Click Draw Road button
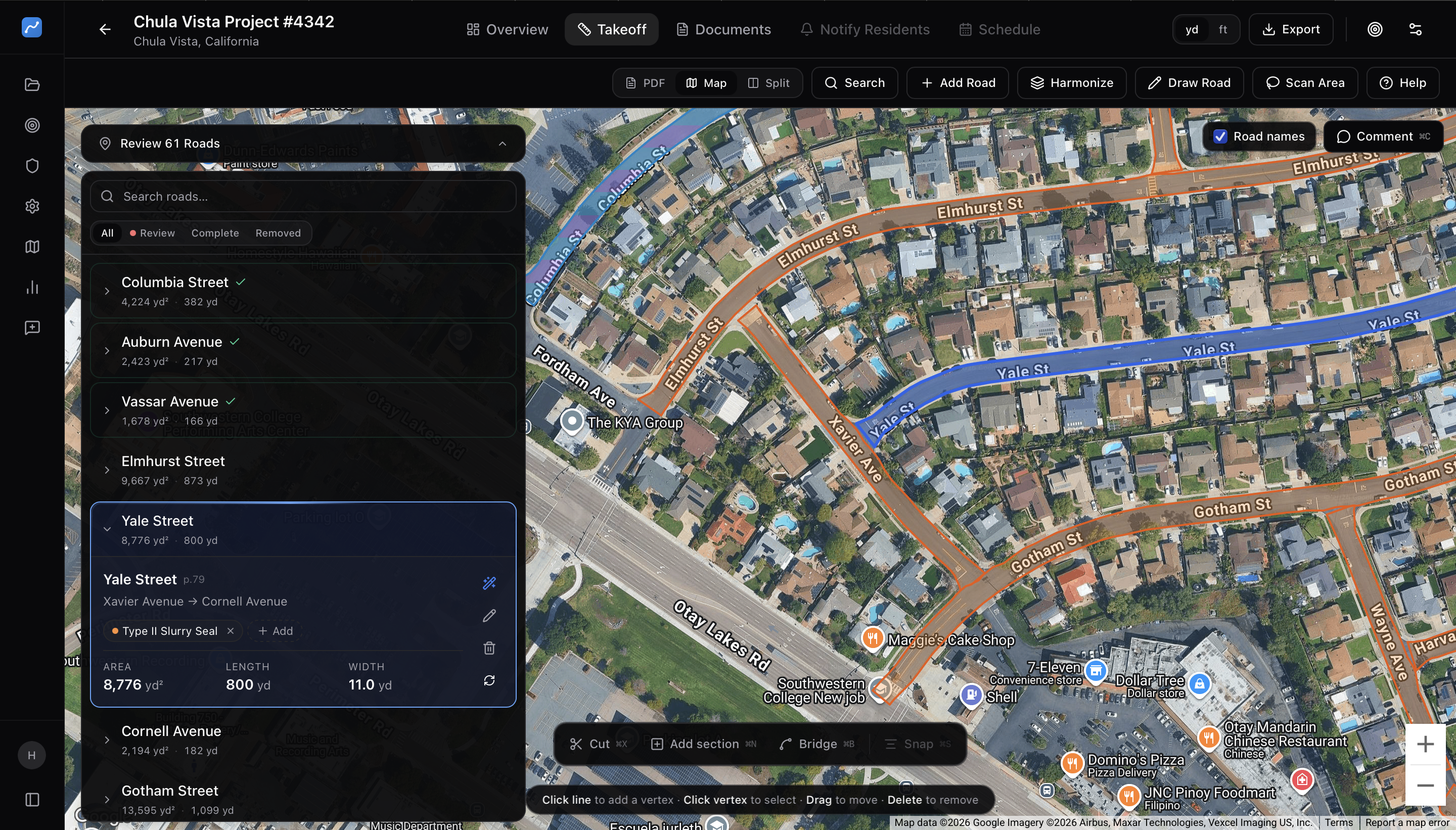 tap(1189, 83)
